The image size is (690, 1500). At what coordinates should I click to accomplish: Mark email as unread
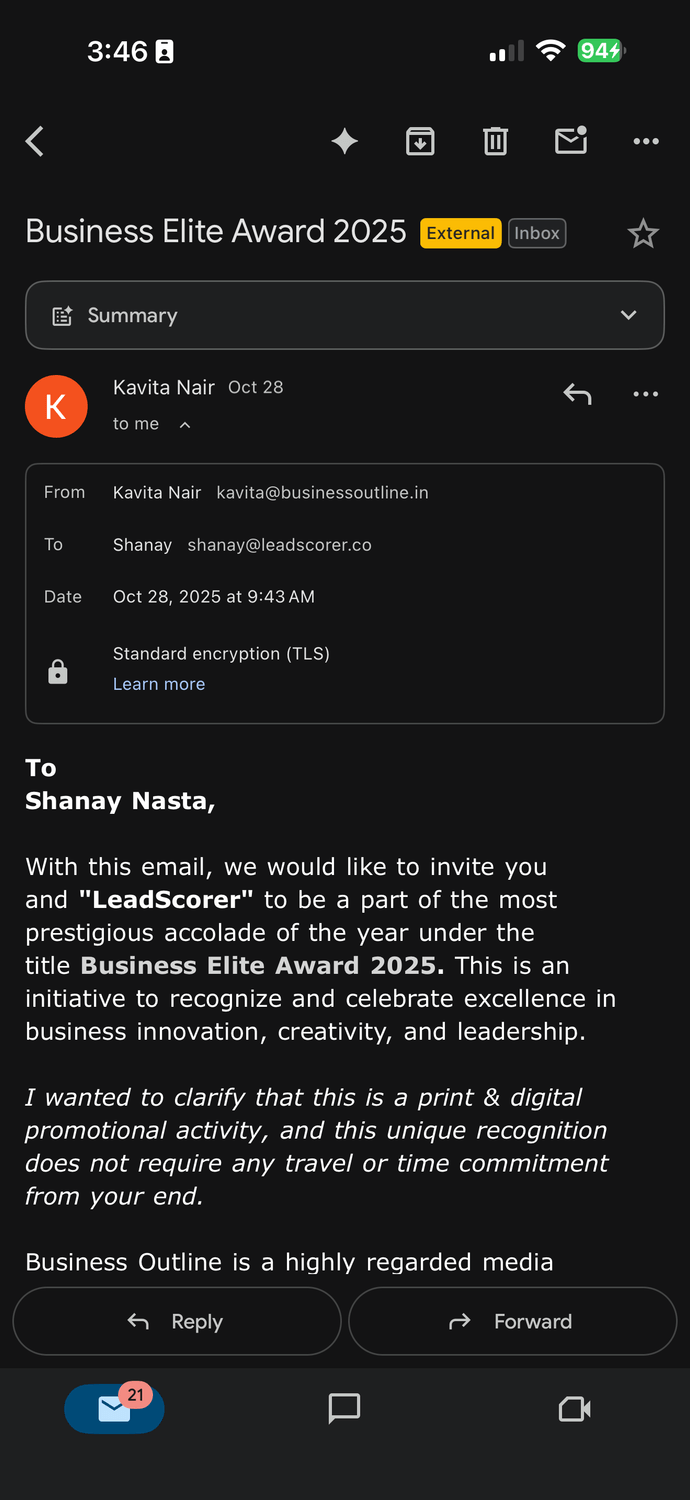coord(571,141)
